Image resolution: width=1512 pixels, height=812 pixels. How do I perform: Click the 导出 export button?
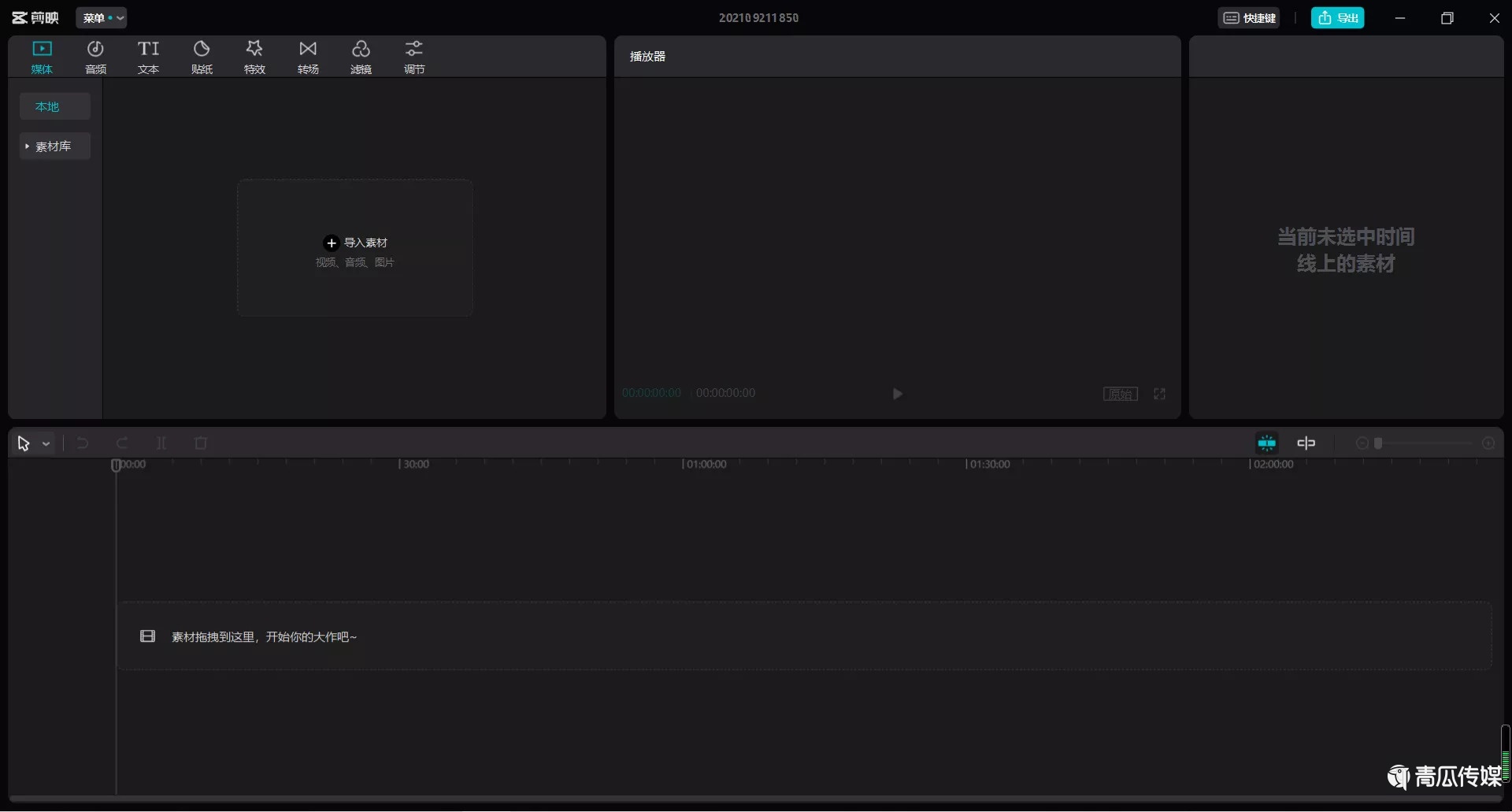coord(1337,18)
